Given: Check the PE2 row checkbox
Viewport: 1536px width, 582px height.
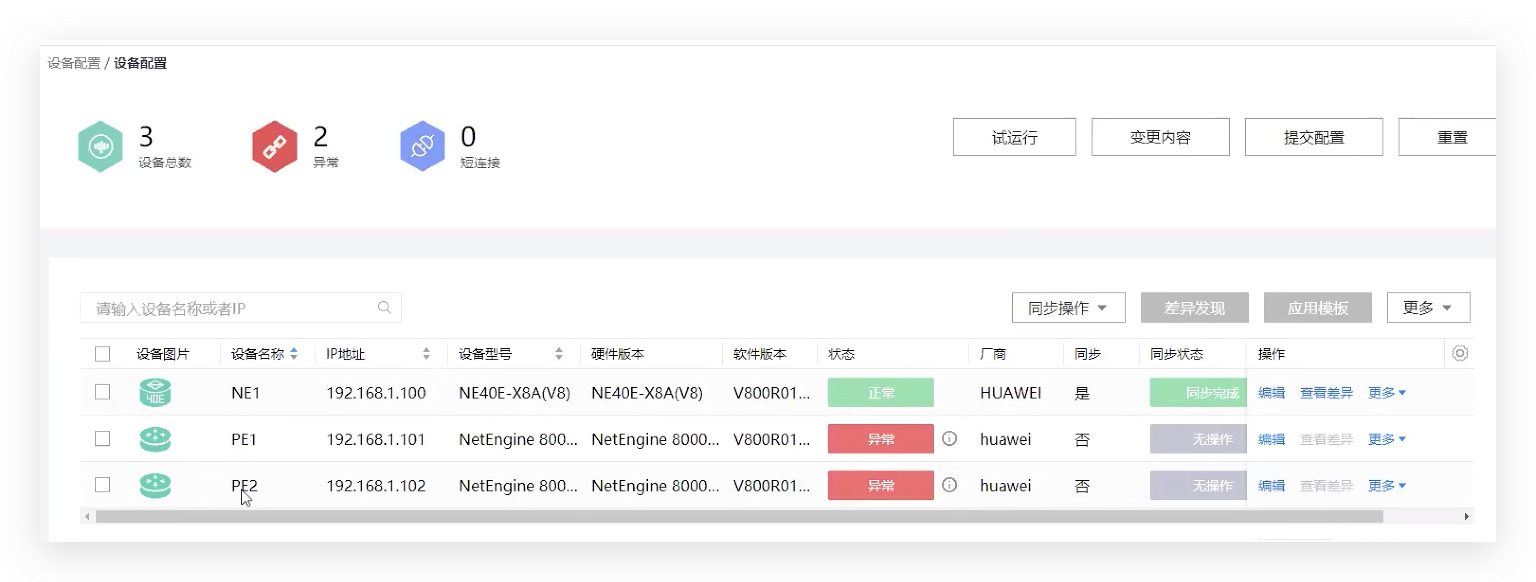Looking at the screenshot, I should point(102,485).
